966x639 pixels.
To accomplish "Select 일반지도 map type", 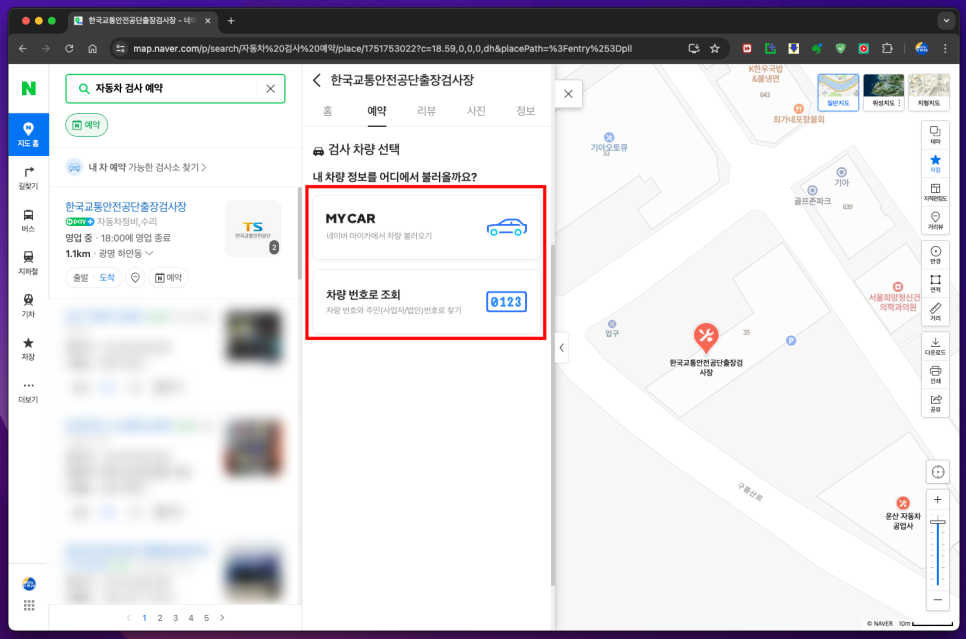I will pos(838,91).
